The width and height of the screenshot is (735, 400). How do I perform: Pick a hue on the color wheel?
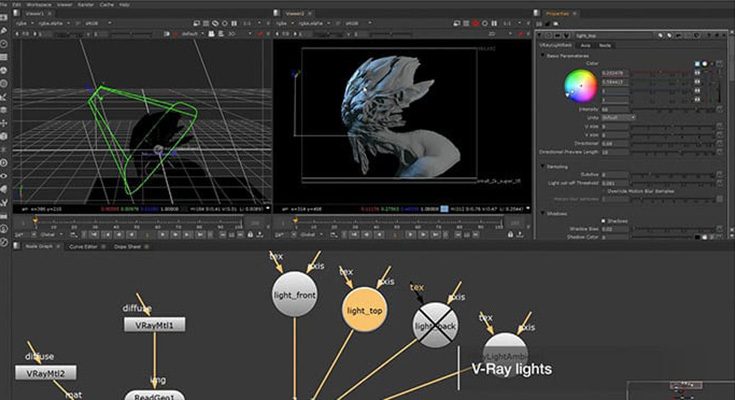581,86
